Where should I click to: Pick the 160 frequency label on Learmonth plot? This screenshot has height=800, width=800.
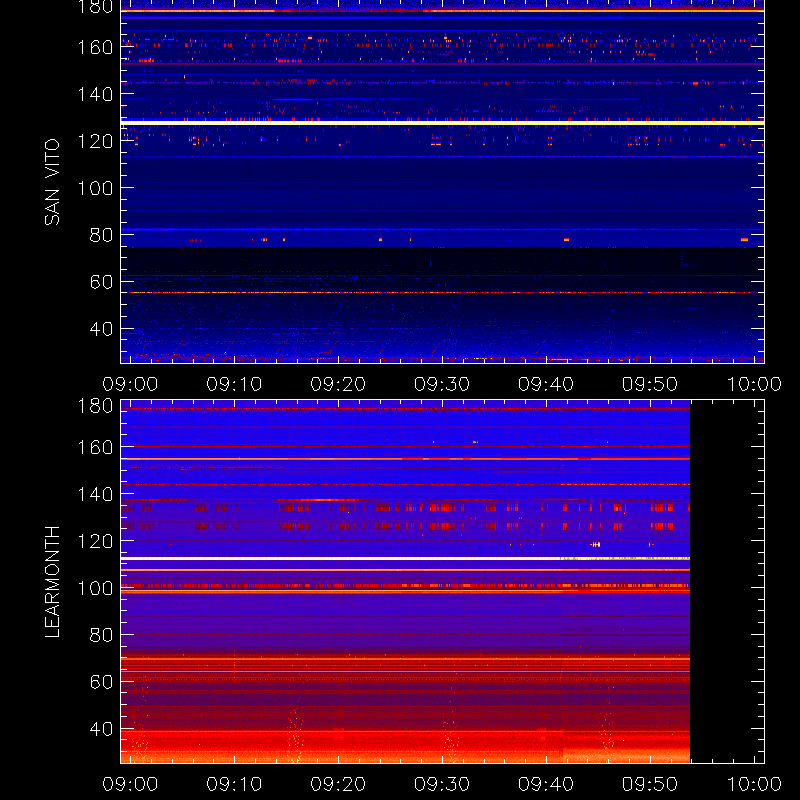[x=95, y=447]
